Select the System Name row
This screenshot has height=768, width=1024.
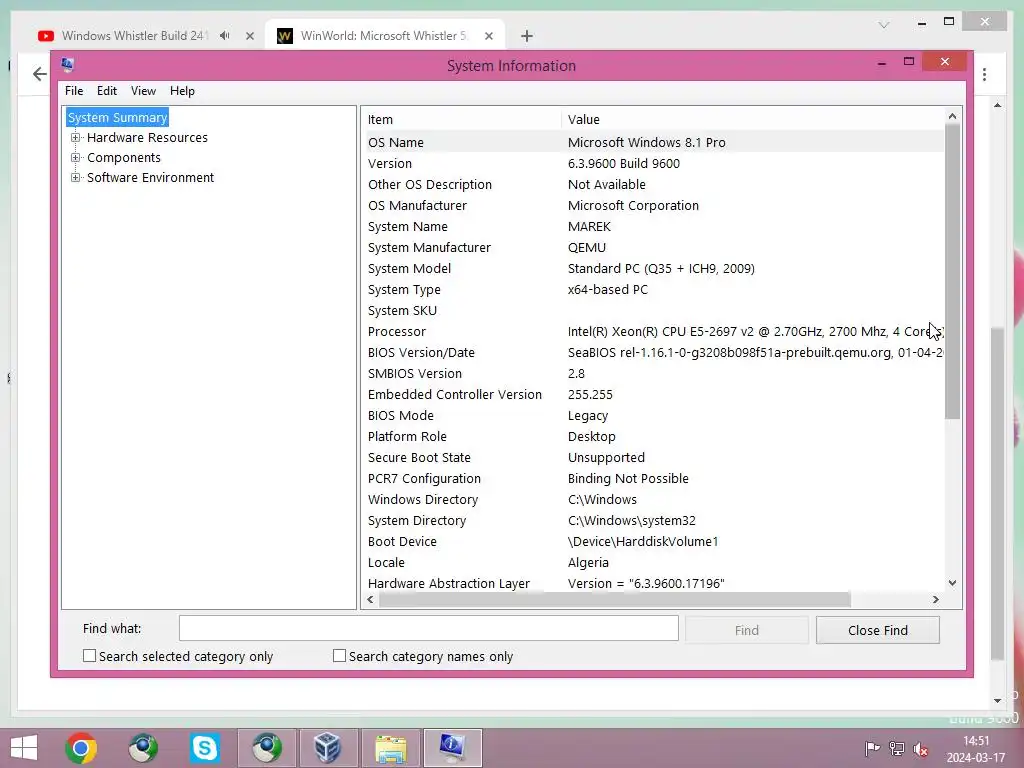(x=654, y=227)
